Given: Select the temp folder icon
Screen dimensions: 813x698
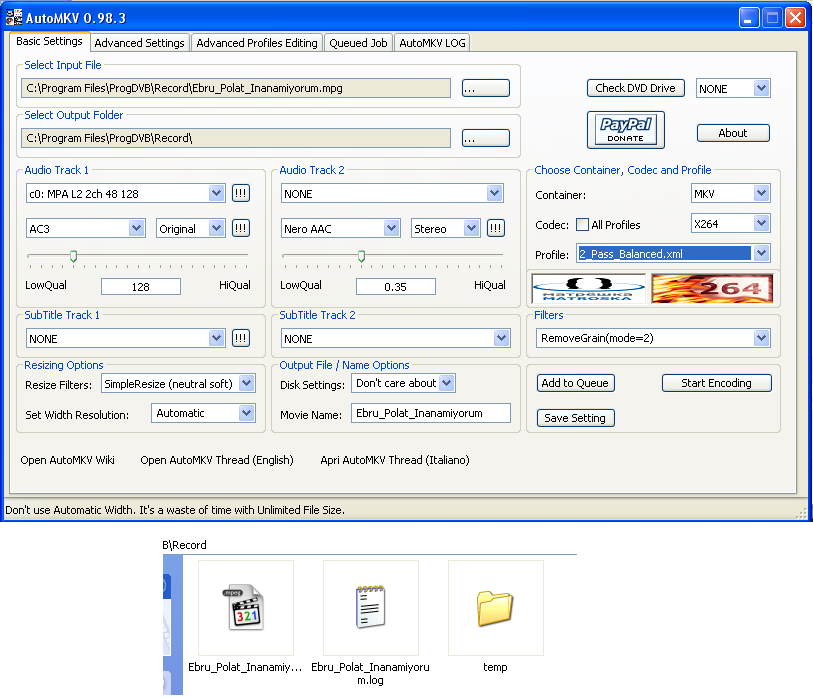Looking at the screenshot, I should point(495,608).
